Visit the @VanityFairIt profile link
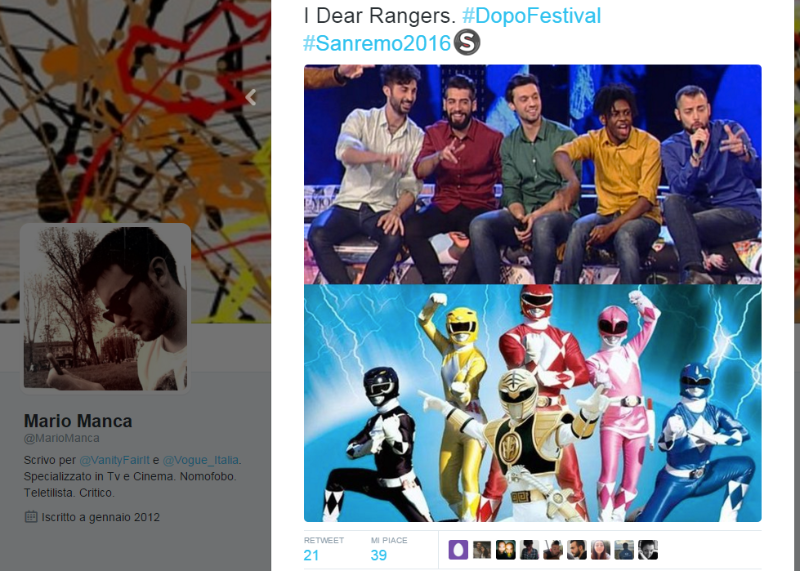Image resolution: width=800 pixels, height=571 pixels. tap(114, 460)
